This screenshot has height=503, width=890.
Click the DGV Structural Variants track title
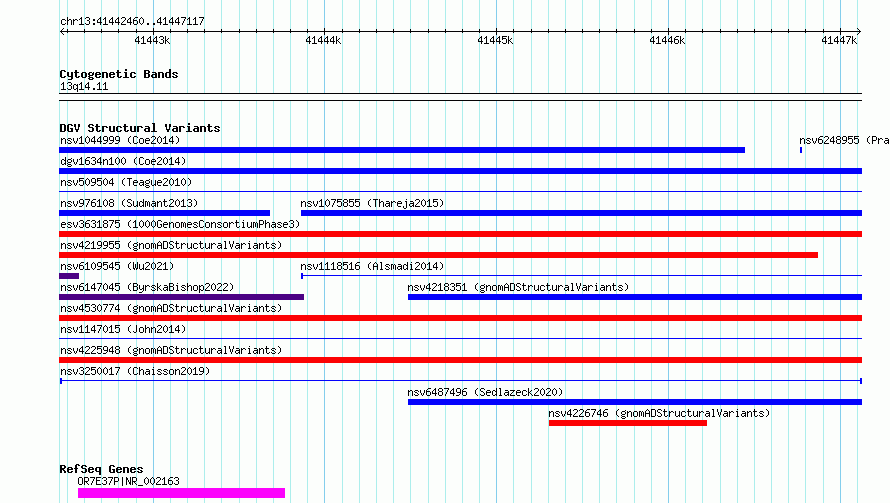(140, 128)
